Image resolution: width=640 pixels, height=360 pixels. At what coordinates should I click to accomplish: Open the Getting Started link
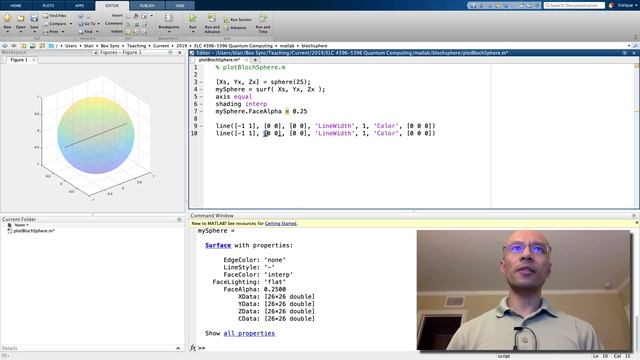(x=280, y=224)
